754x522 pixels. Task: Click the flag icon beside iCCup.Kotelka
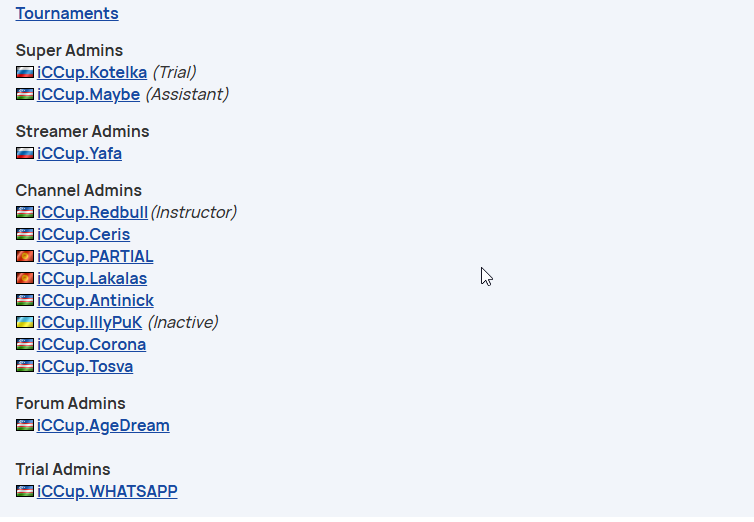(x=25, y=72)
